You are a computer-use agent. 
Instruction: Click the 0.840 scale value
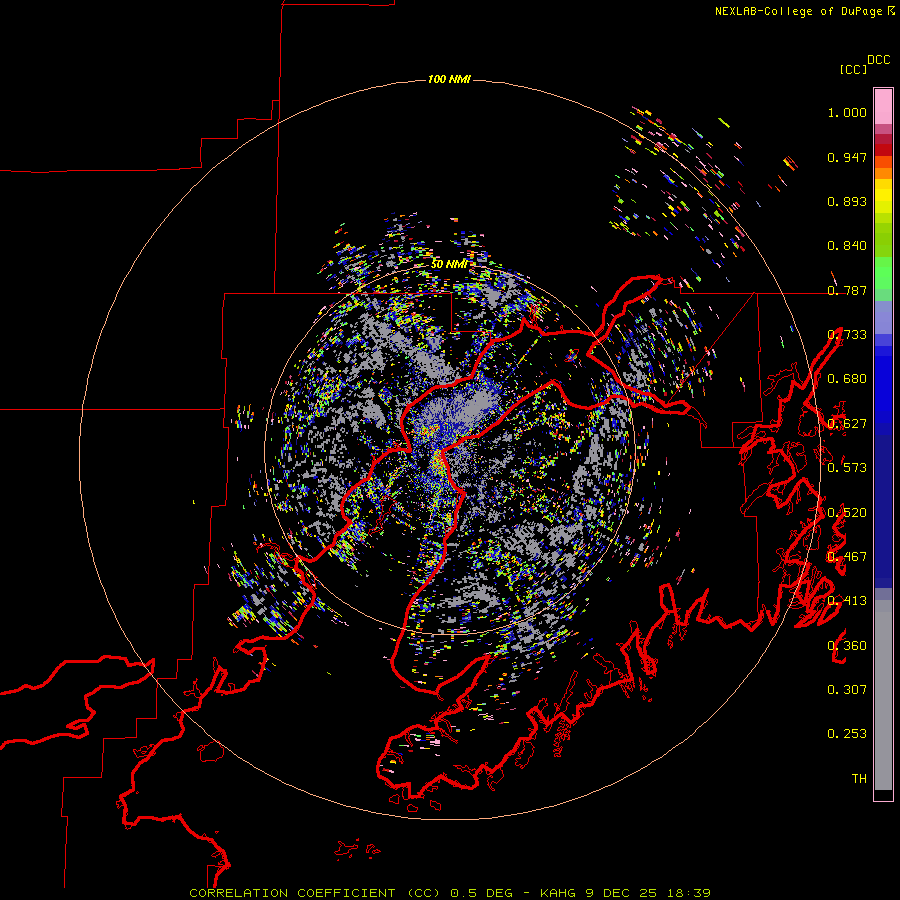[x=847, y=246]
